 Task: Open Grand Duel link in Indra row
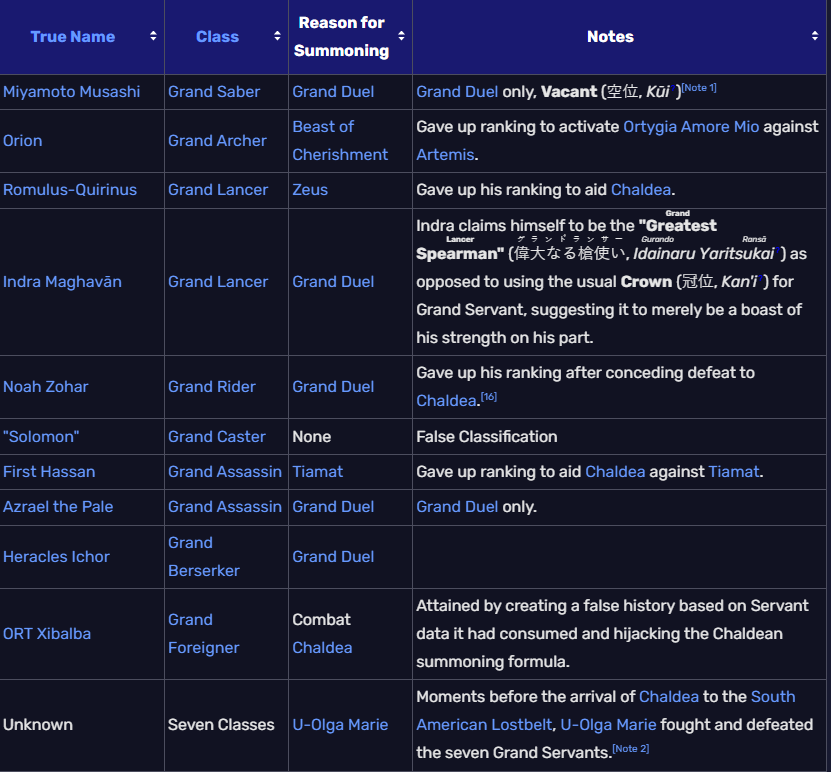333,282
